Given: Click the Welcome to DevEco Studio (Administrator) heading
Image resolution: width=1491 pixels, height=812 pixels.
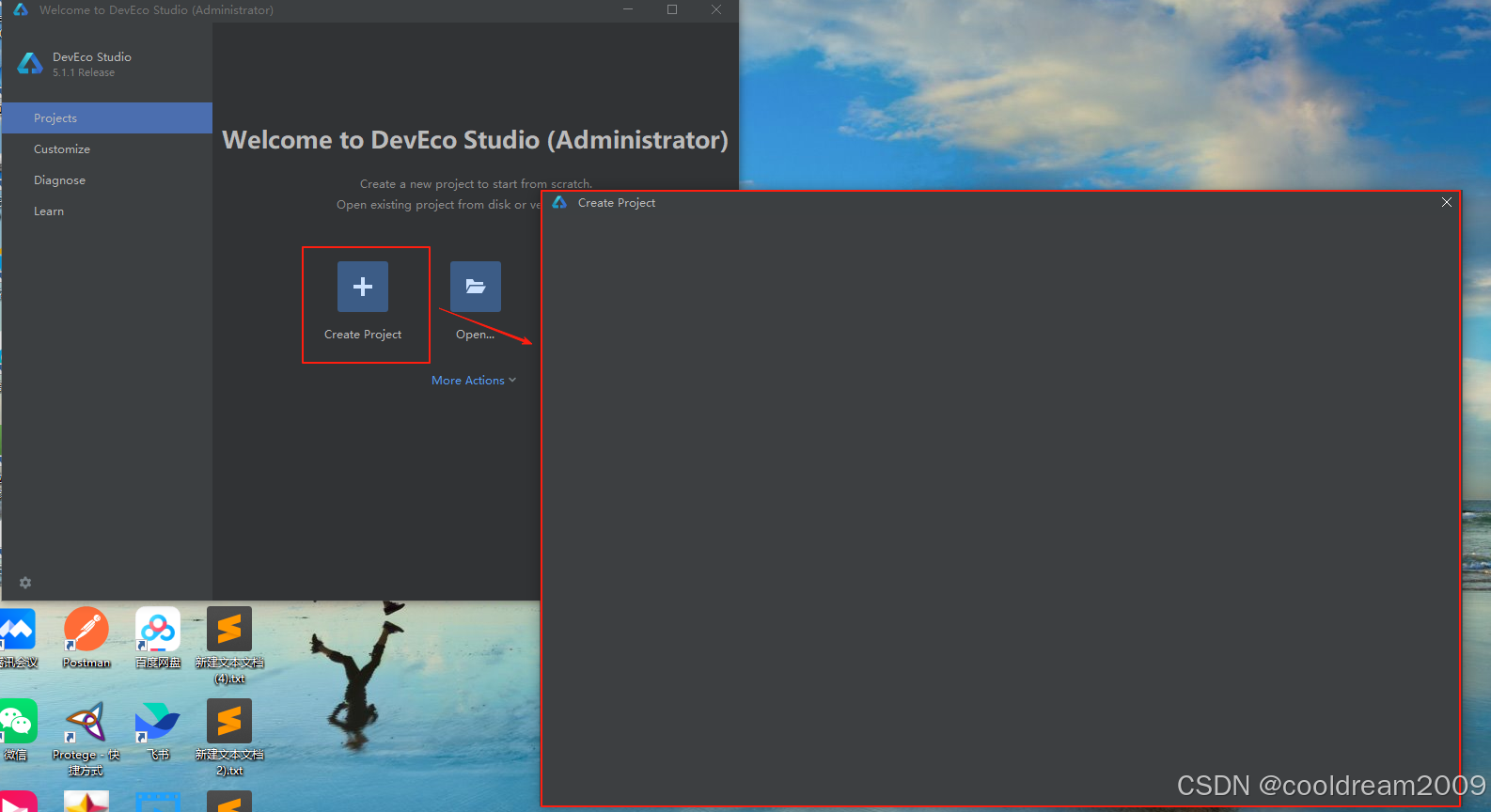Looking at the screenshot, I should (x=475, y=140).
